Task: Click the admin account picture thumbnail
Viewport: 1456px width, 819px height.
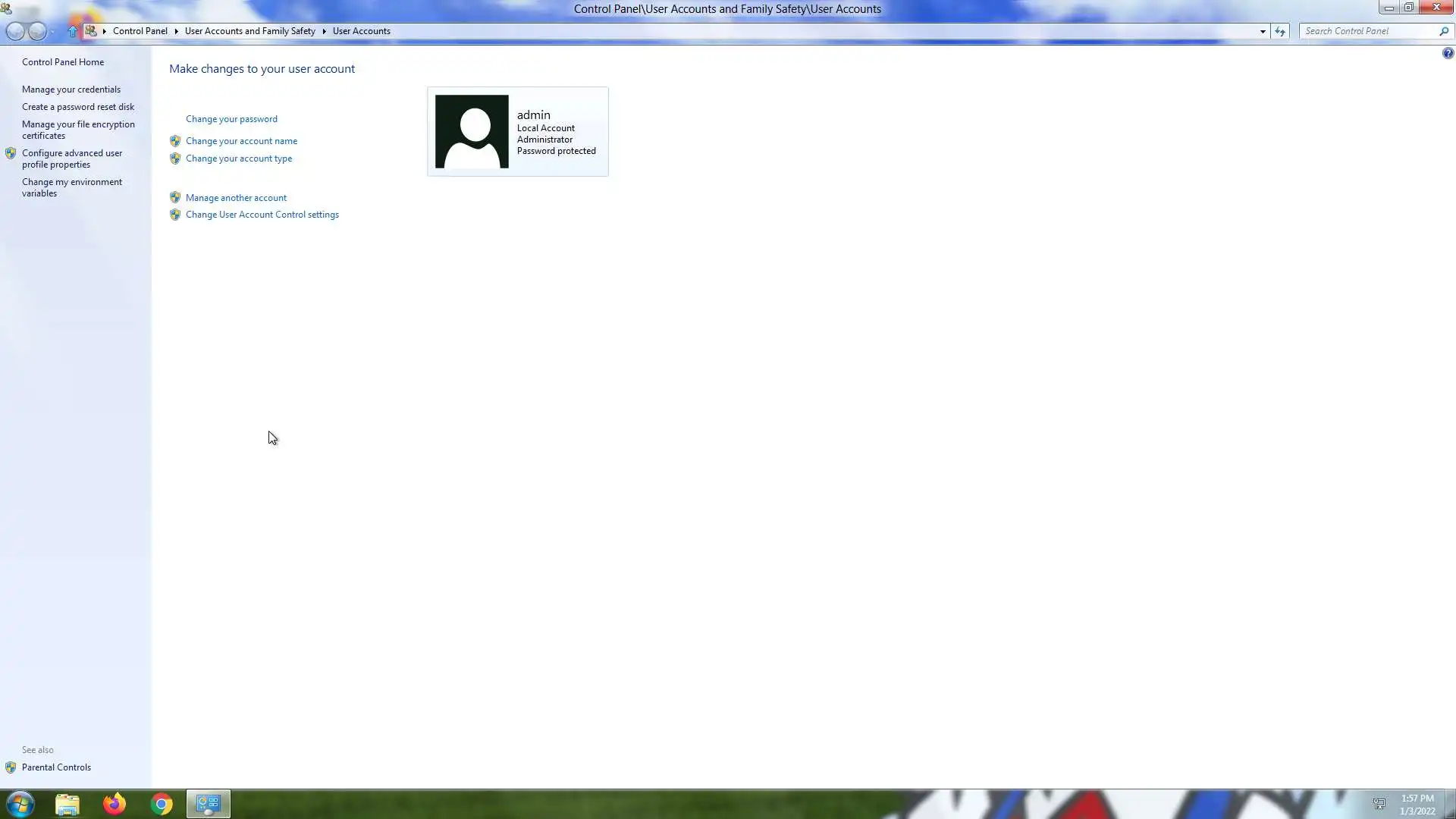Action: [472, 131]
